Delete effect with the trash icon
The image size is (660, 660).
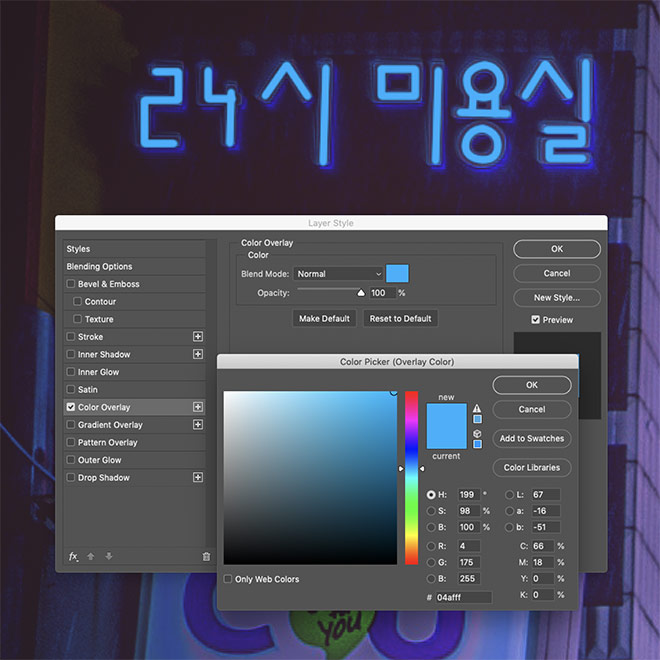(x=206, y=556)
